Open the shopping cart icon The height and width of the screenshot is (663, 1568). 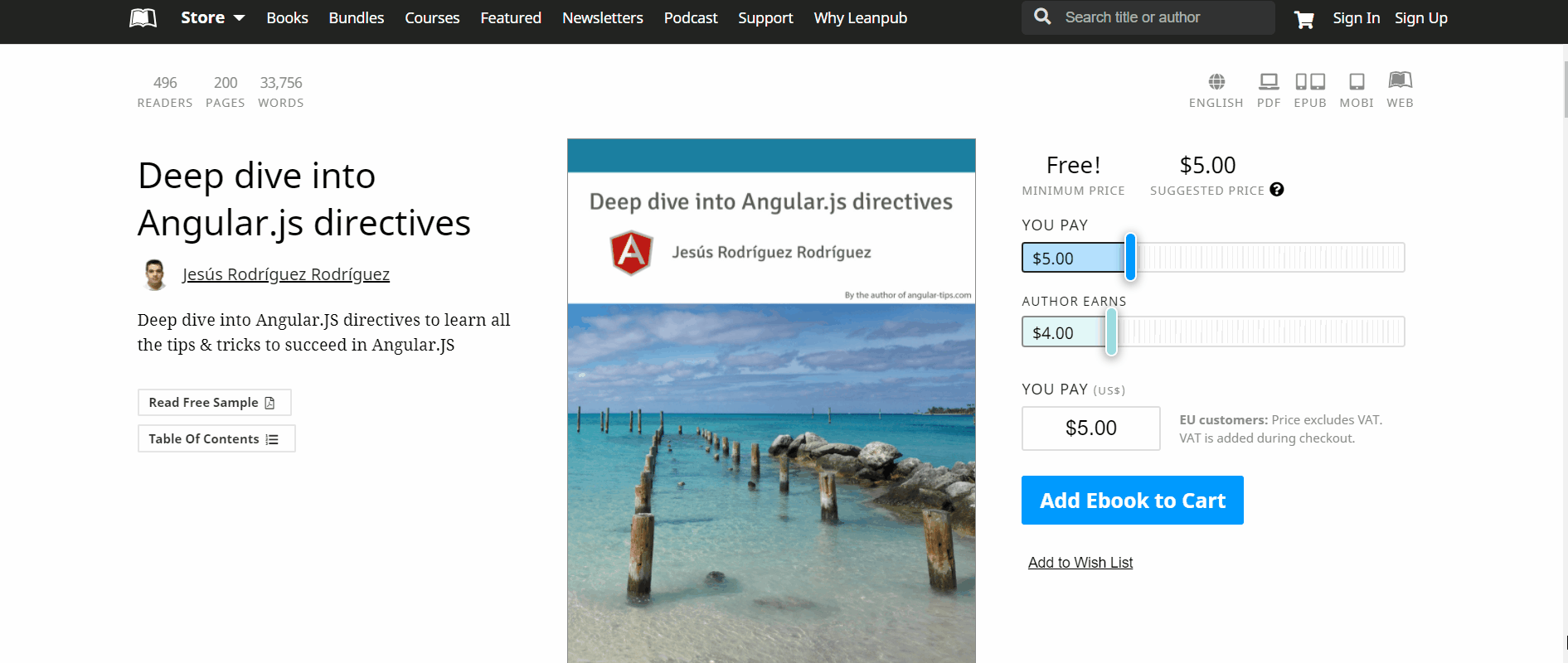pyautogui.click(x=1303, y=19)
